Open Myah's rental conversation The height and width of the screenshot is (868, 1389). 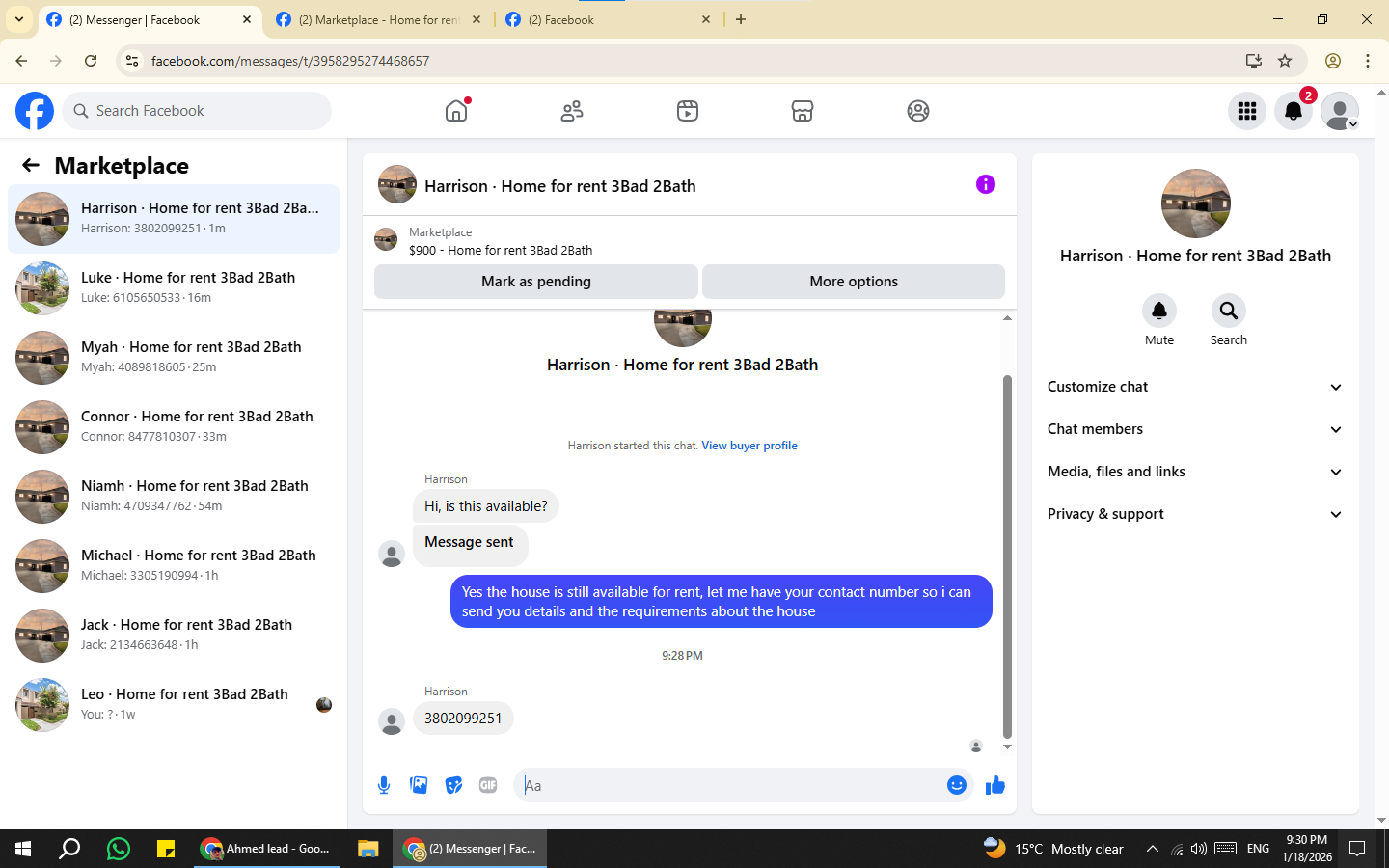click(x=174, y=358)
